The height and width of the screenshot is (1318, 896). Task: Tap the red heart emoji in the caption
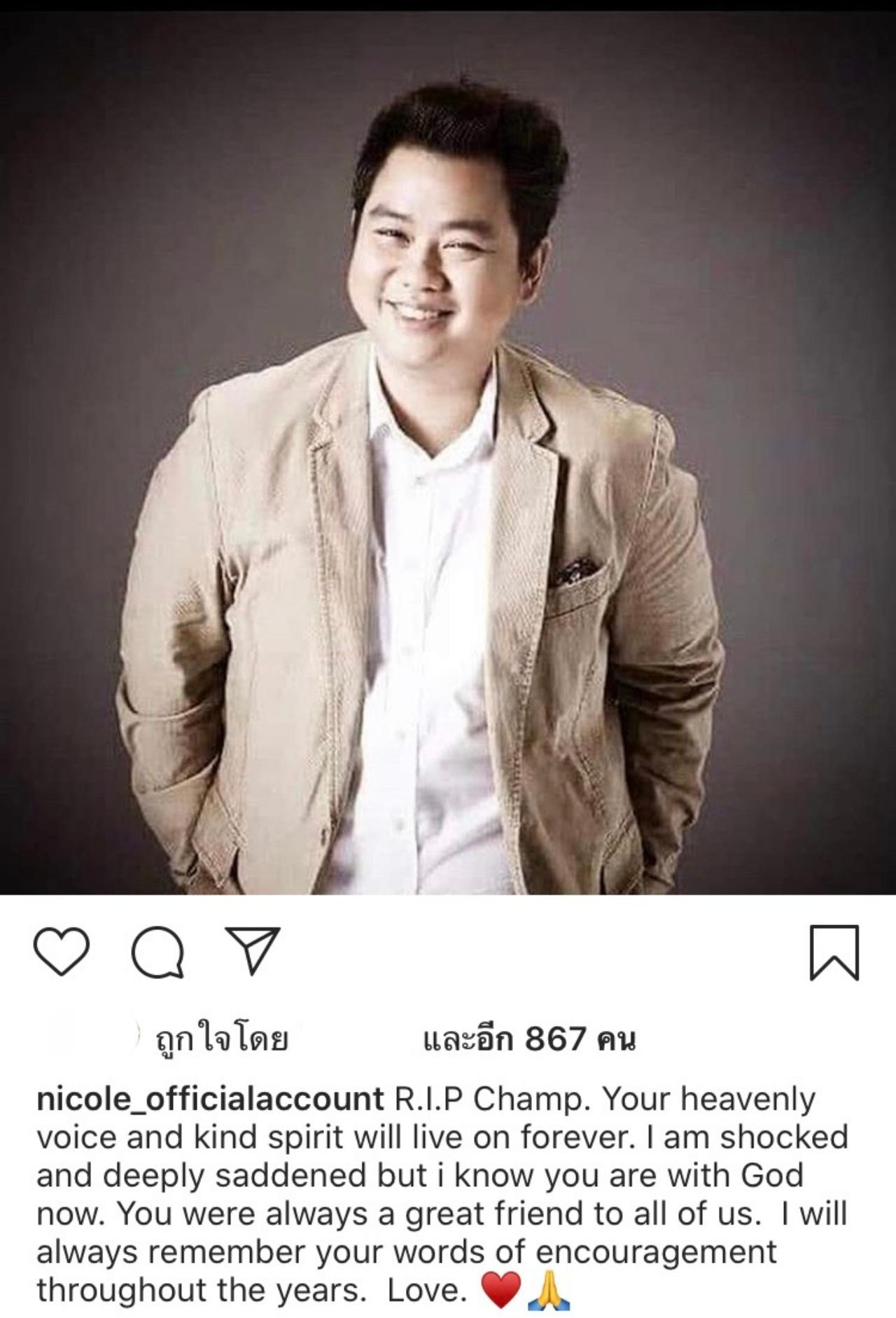pyautogui.click(x=501, y=1291)
